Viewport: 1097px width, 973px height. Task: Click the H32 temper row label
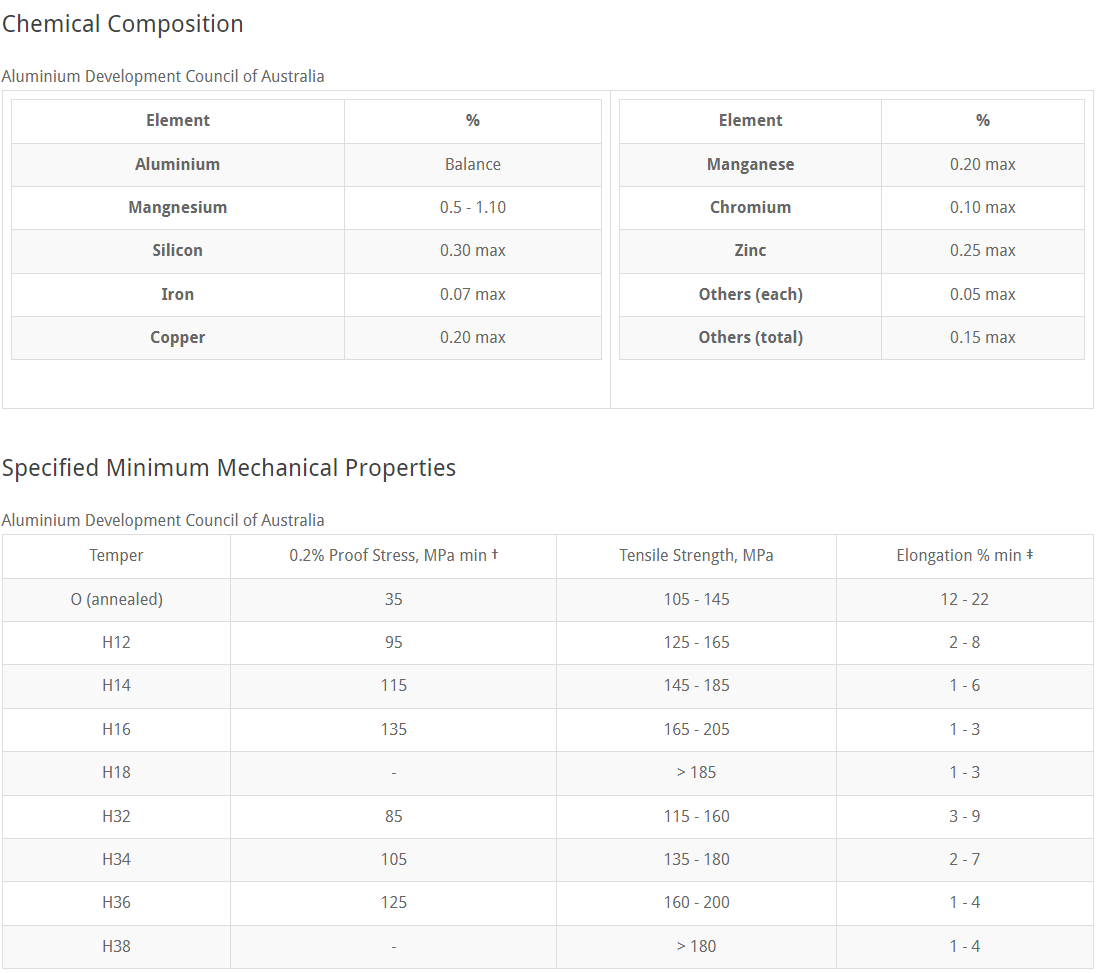click(116, 816)
